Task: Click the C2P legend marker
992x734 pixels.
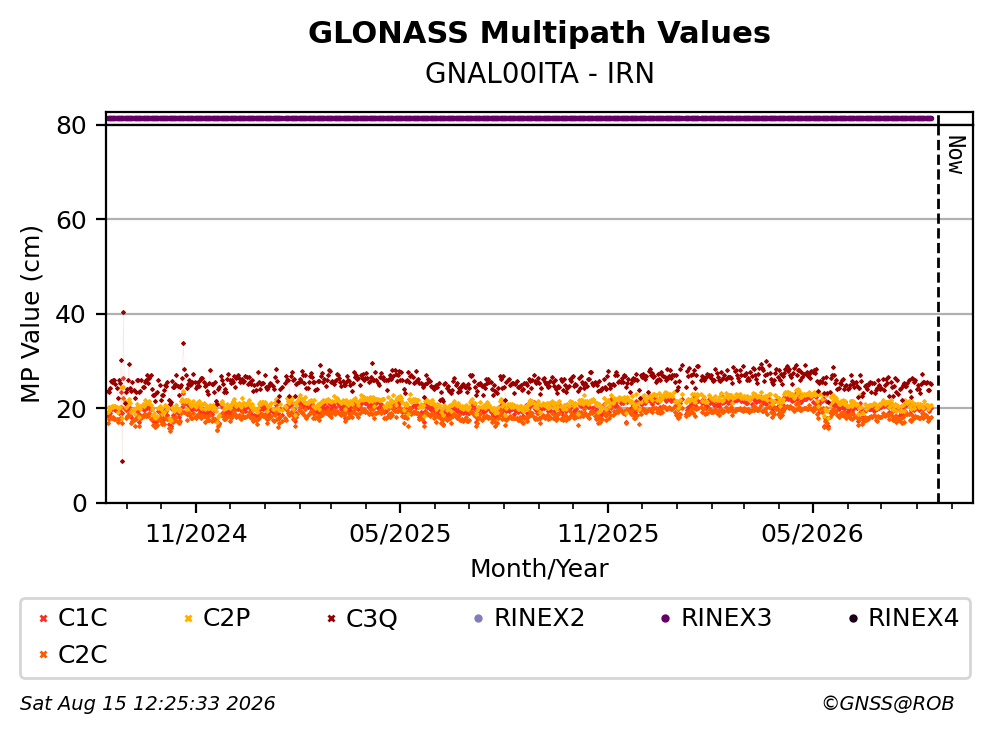Action: click(x=188, y=618)
